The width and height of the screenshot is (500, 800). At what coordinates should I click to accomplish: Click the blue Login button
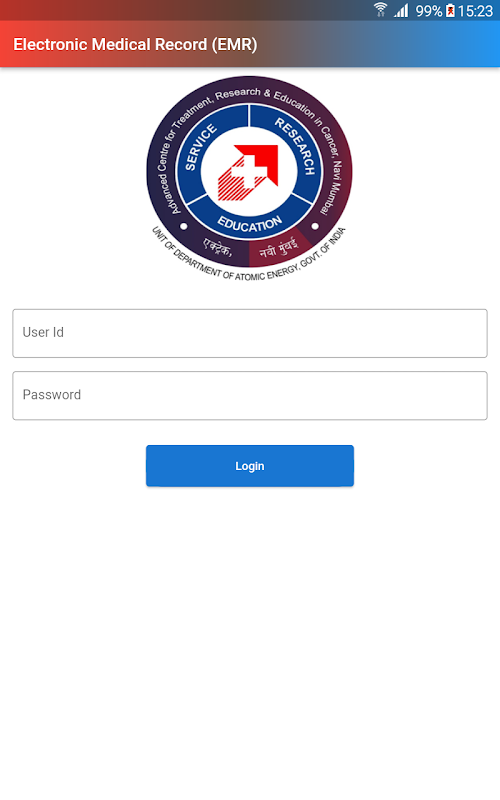click(x=249, y=466)
